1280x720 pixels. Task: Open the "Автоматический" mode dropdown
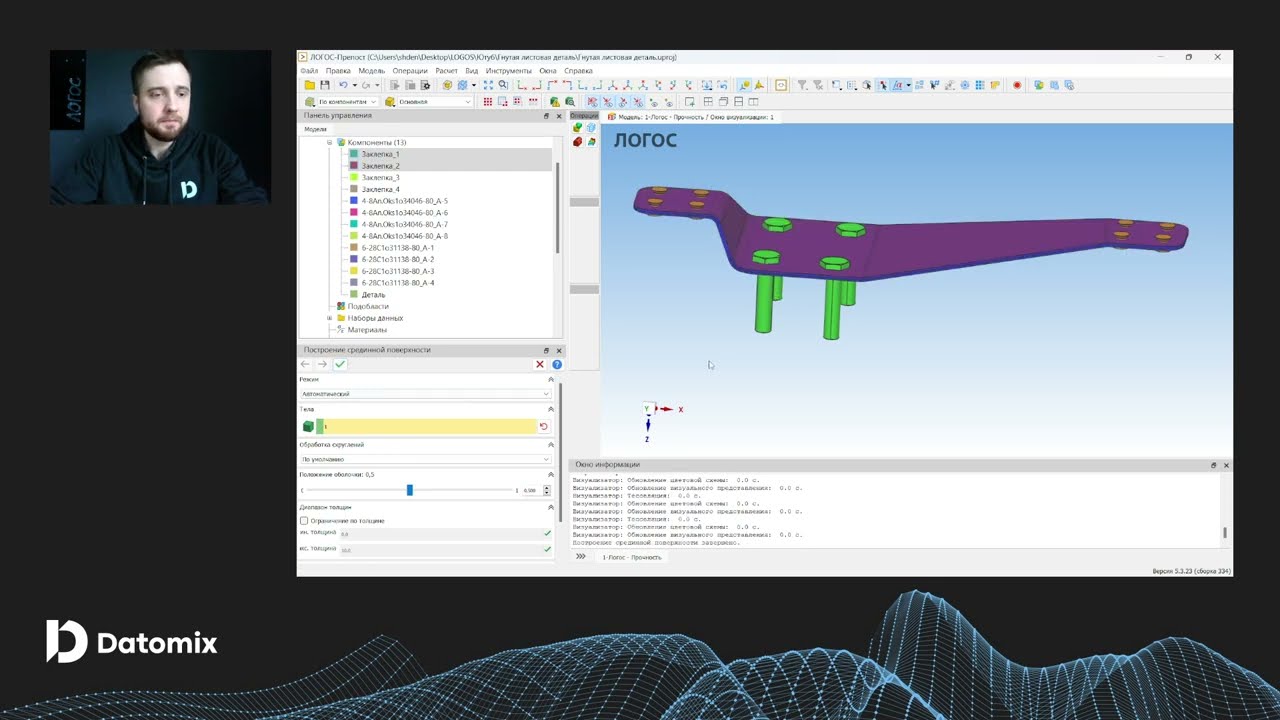[425, 394]
